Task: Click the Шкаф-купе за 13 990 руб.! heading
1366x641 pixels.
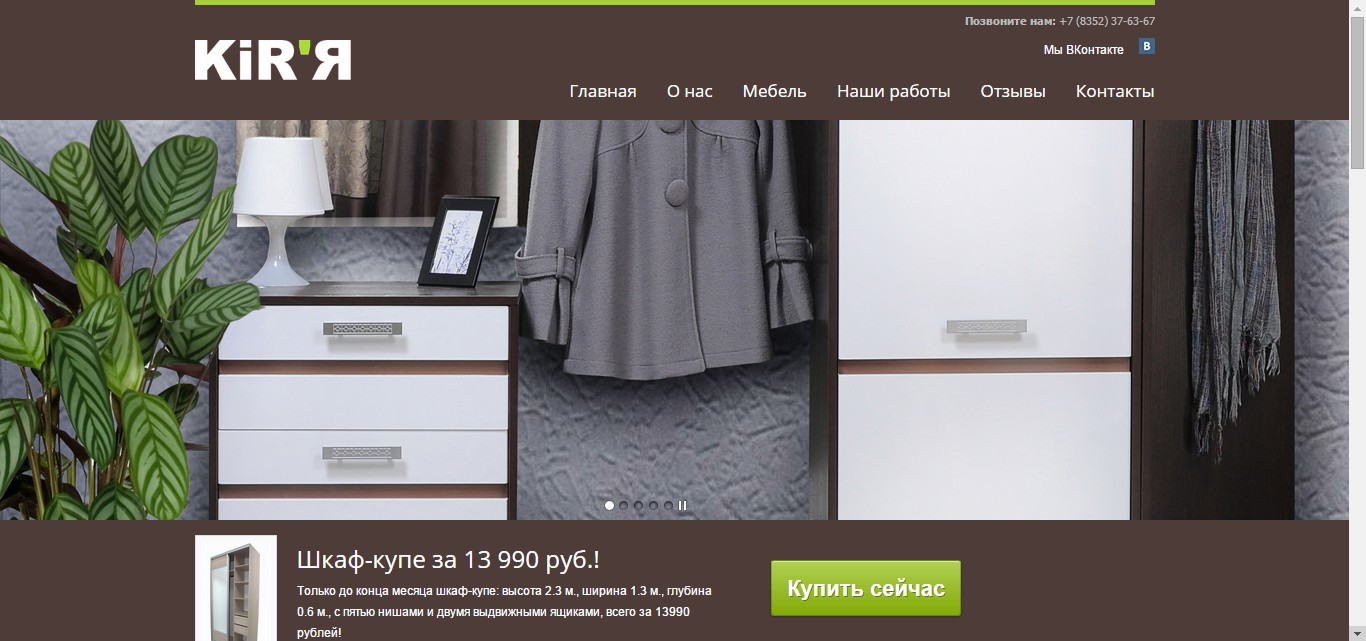Action: point(449,559)
